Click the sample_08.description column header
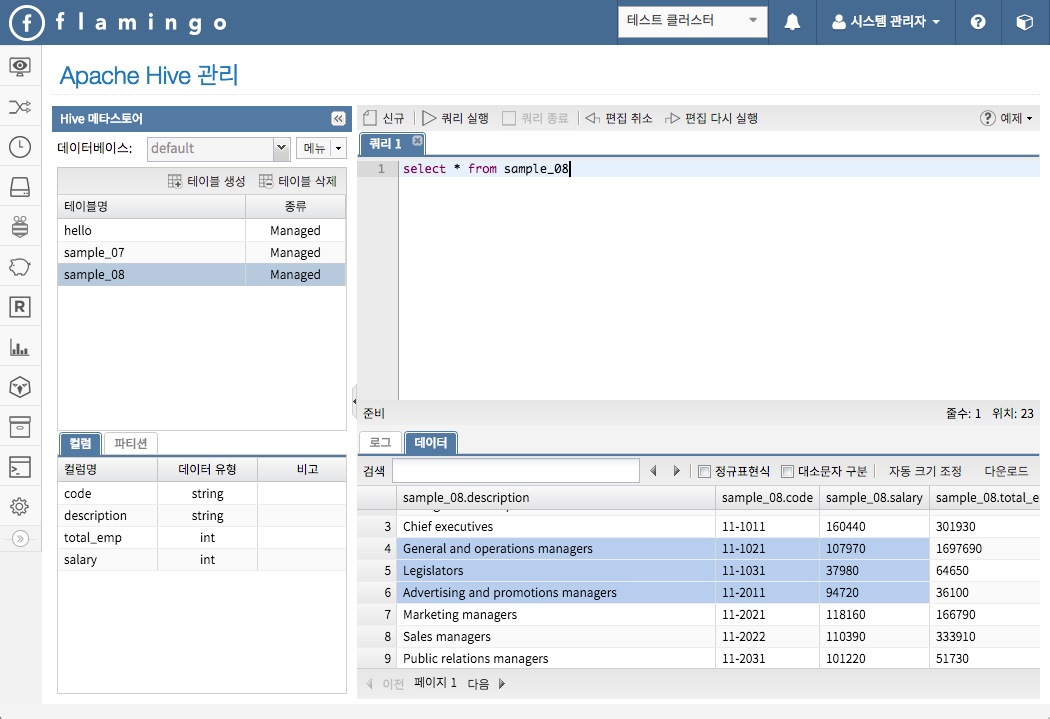This screenshot has width=1050, height=719. pos(556,498)
